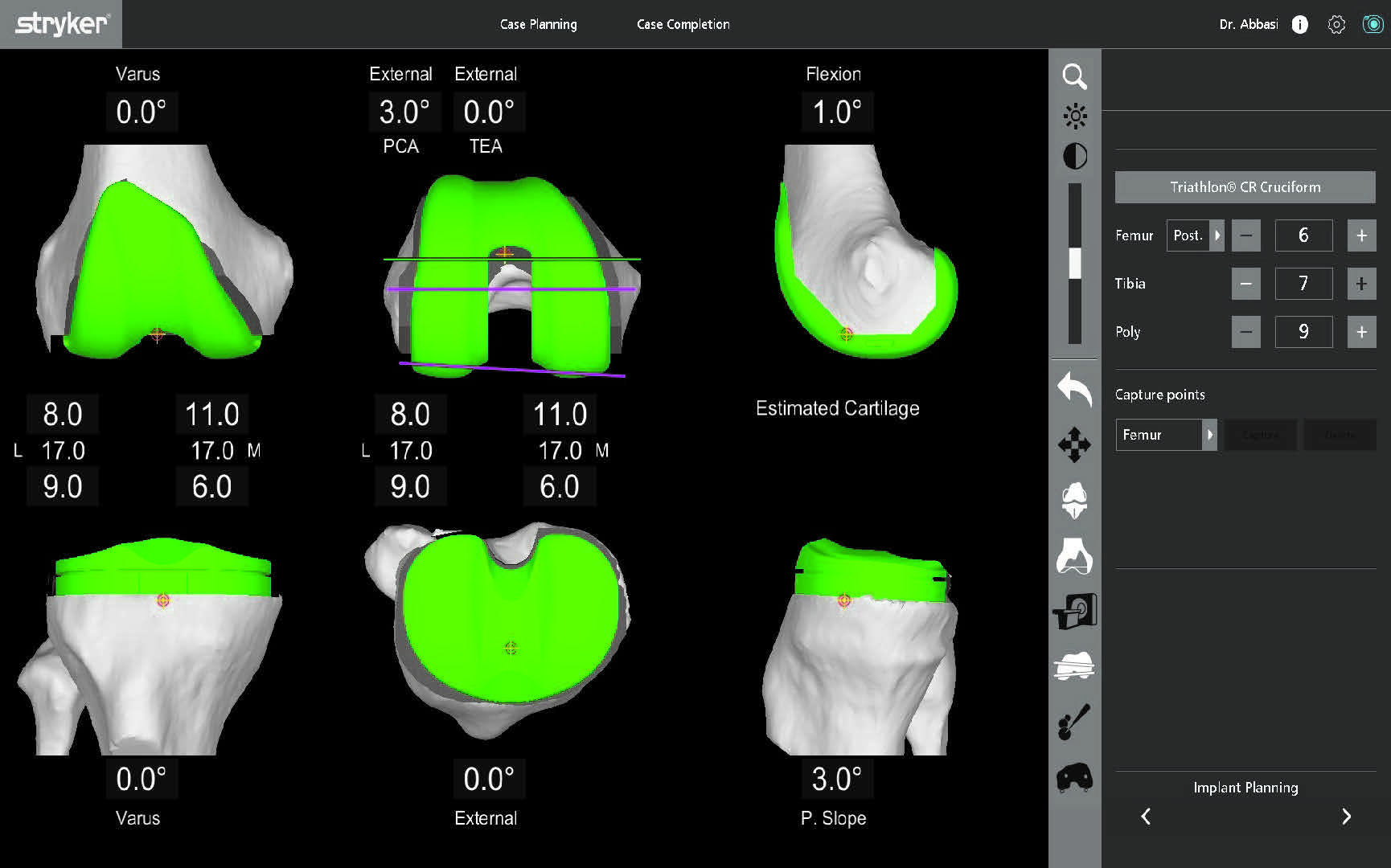The width and height of the screenshot is (1391, 868).
Task: Switch to the Case Planning tab
Action: tap(538, 24)
